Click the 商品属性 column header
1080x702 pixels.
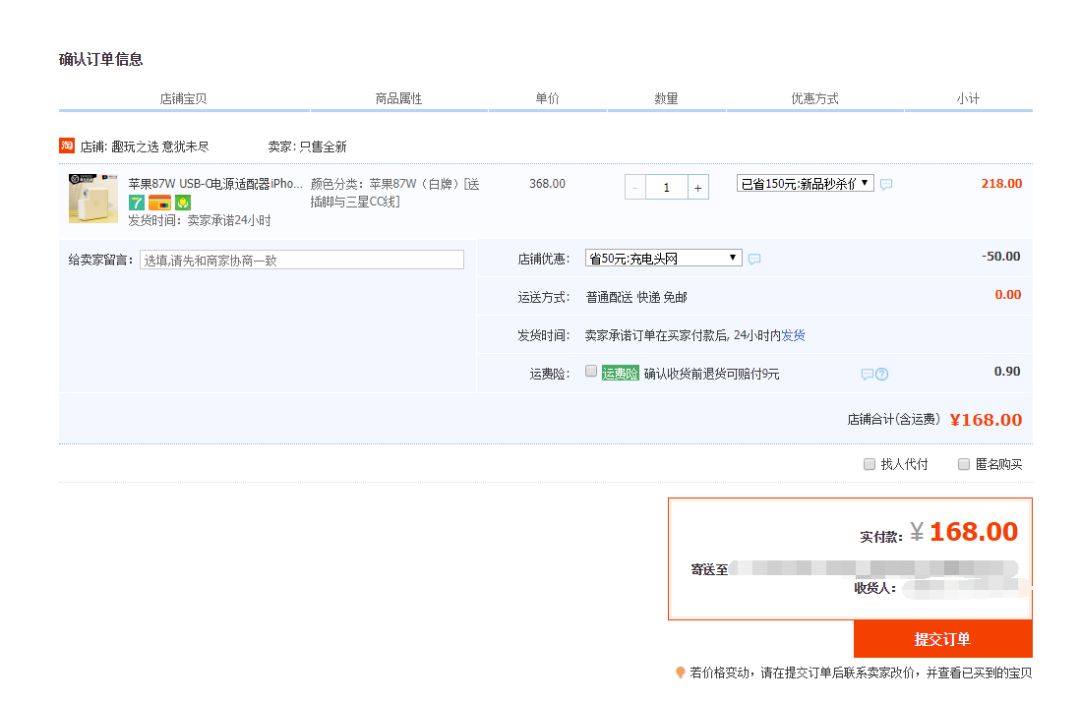click(399, 99)
